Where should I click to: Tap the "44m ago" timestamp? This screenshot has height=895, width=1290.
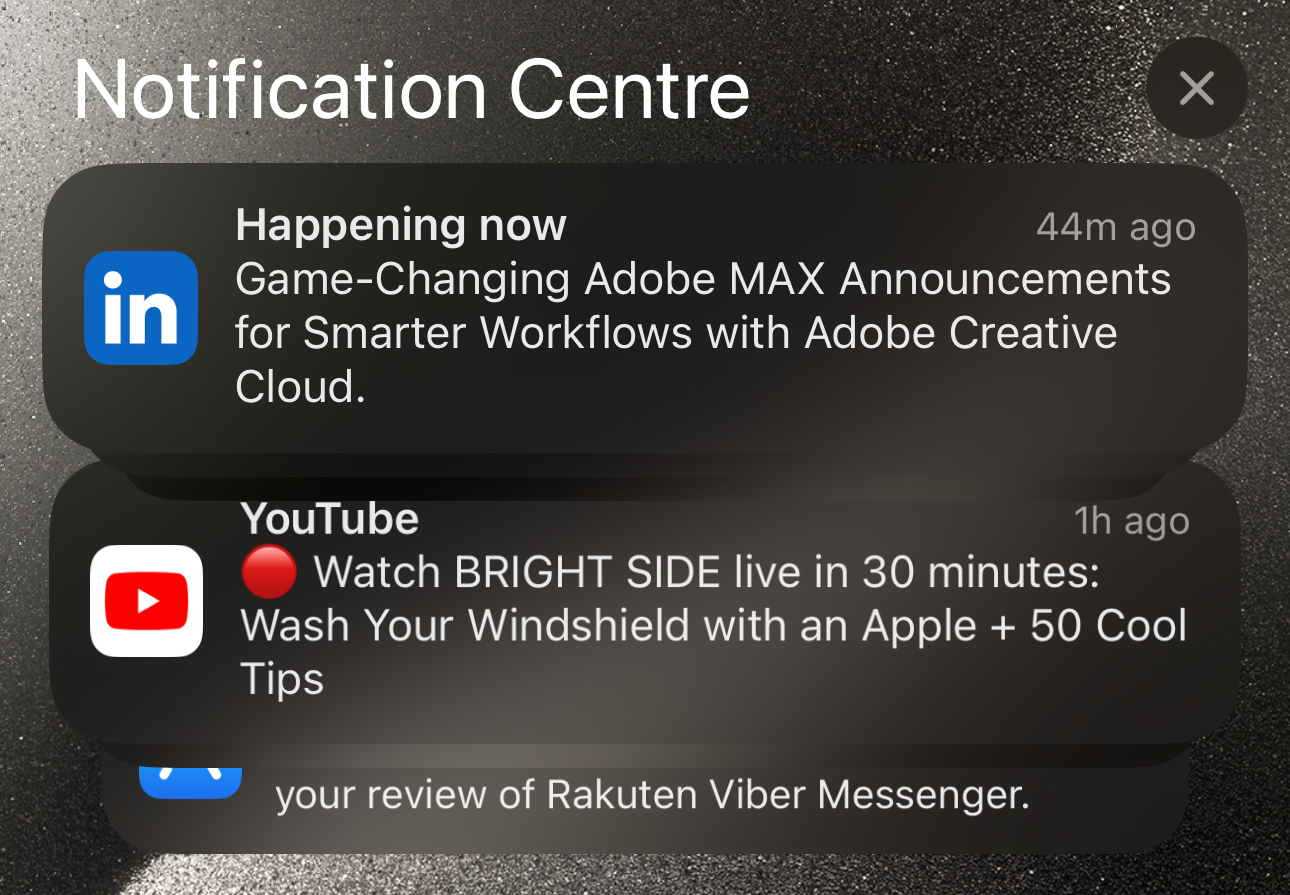pyautogui.click(x=1115, y=228)
